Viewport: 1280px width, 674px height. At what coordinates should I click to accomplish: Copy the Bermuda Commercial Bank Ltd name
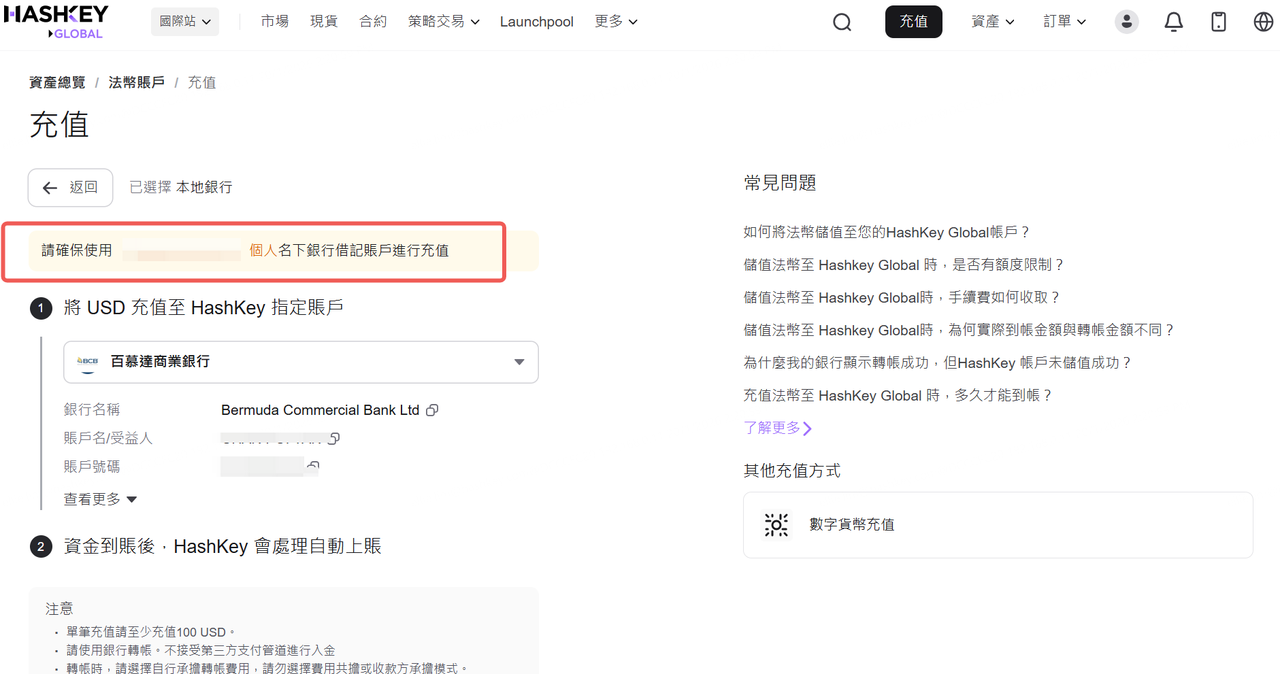(x=432, y=410)
